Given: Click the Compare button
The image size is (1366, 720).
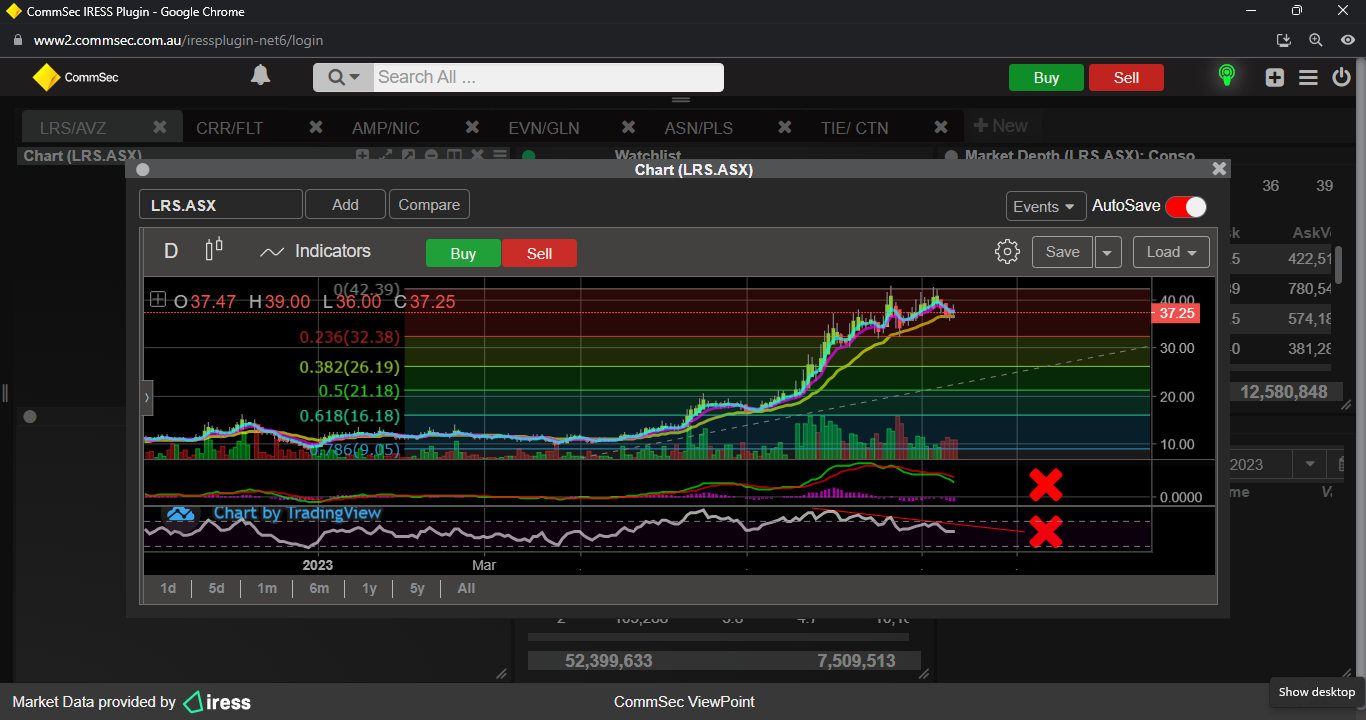Looking at the screenshot, I should tap(429, 205).
